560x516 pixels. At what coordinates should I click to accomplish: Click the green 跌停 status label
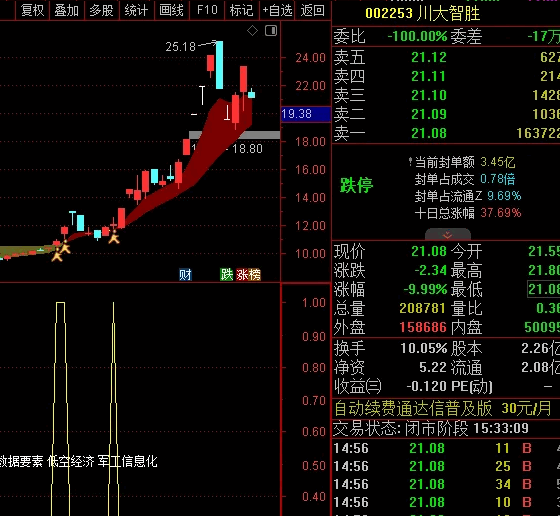(356, 185)
